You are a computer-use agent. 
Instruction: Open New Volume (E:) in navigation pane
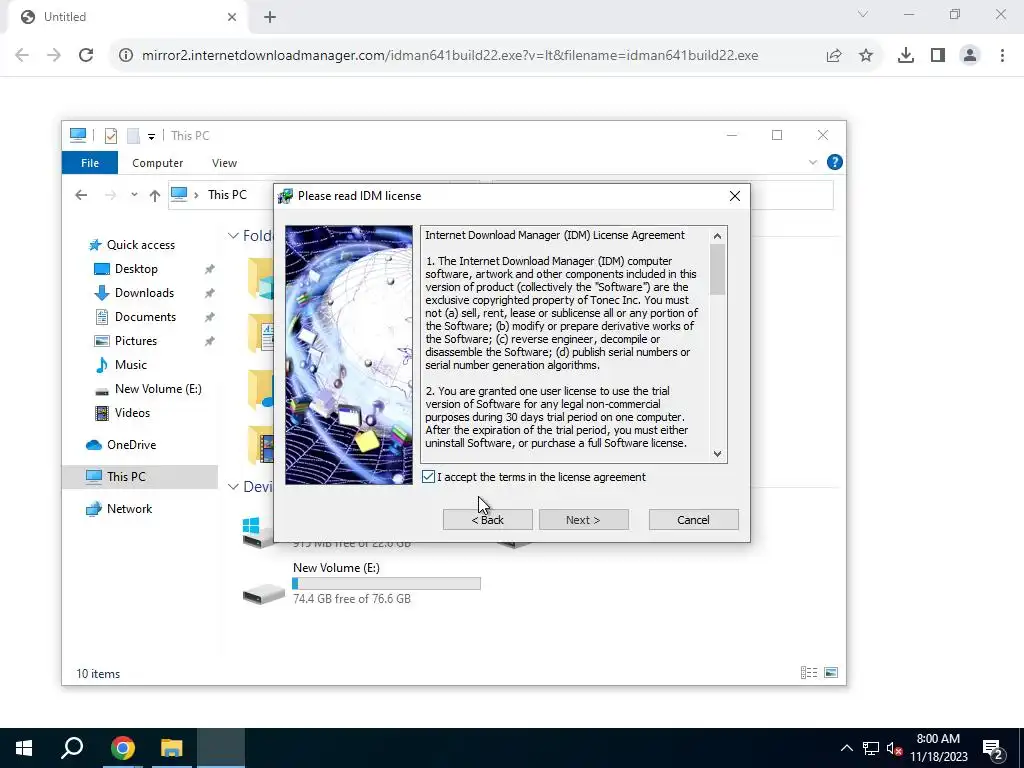click(x=158, y=389)
